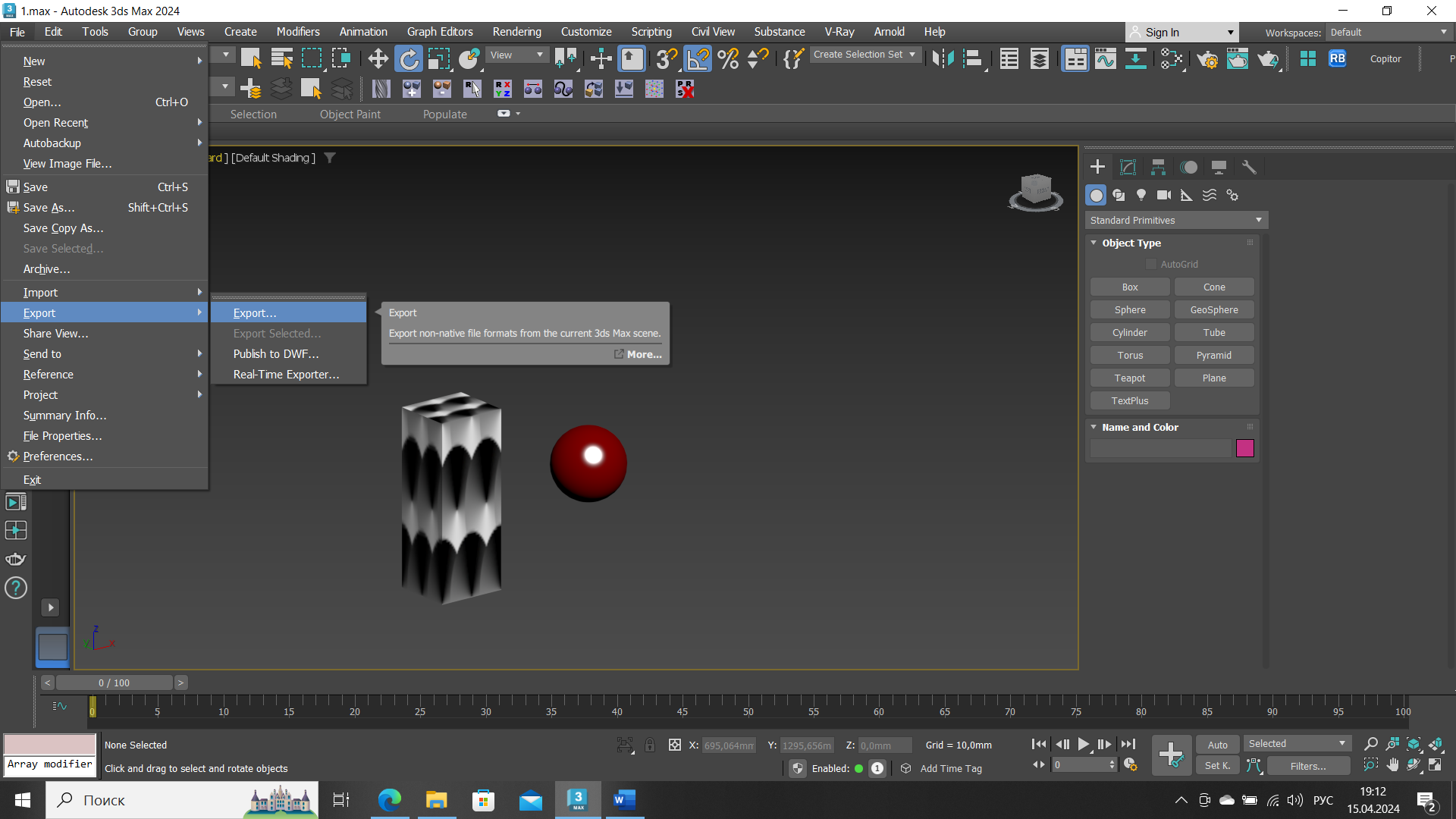This screenshot has height=819, width=1456.
Task: Open the Sign In dropdown
Action: pyautogui.click(x=1181, y=32)
